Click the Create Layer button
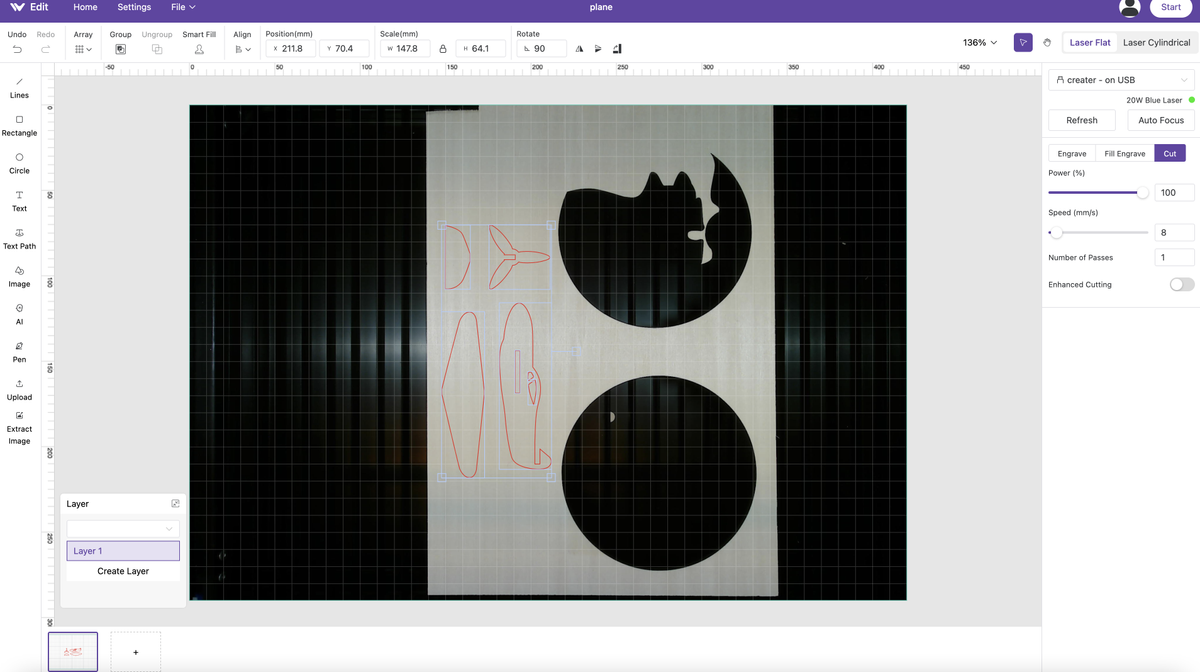Screen dimensions: 1200x672 (123, 571)
